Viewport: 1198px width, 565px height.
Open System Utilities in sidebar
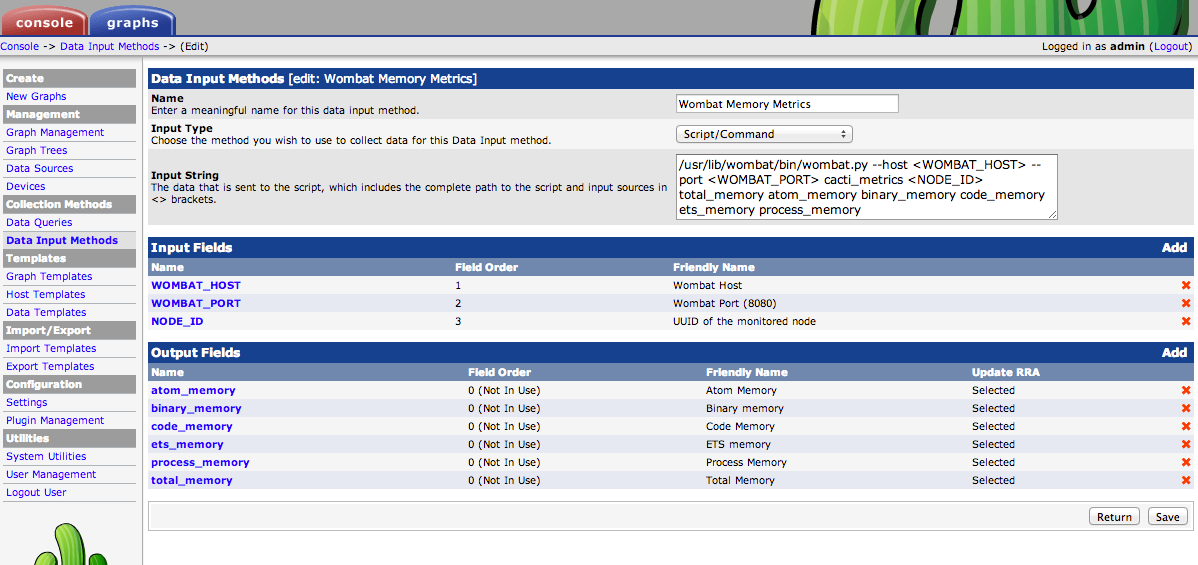coord(46,456)
